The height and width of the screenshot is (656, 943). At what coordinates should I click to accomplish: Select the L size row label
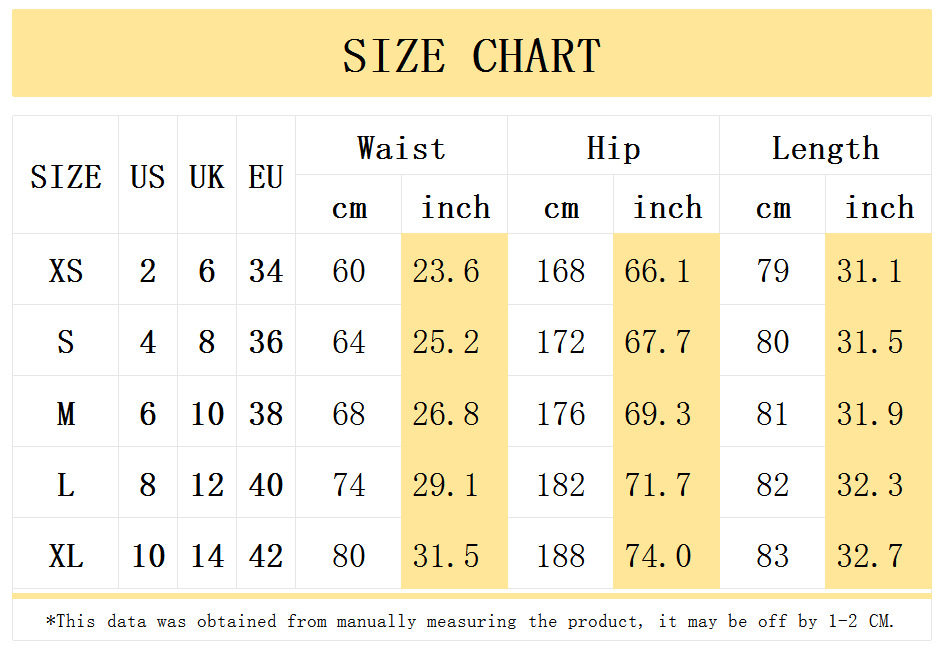(x=66, y=483)
